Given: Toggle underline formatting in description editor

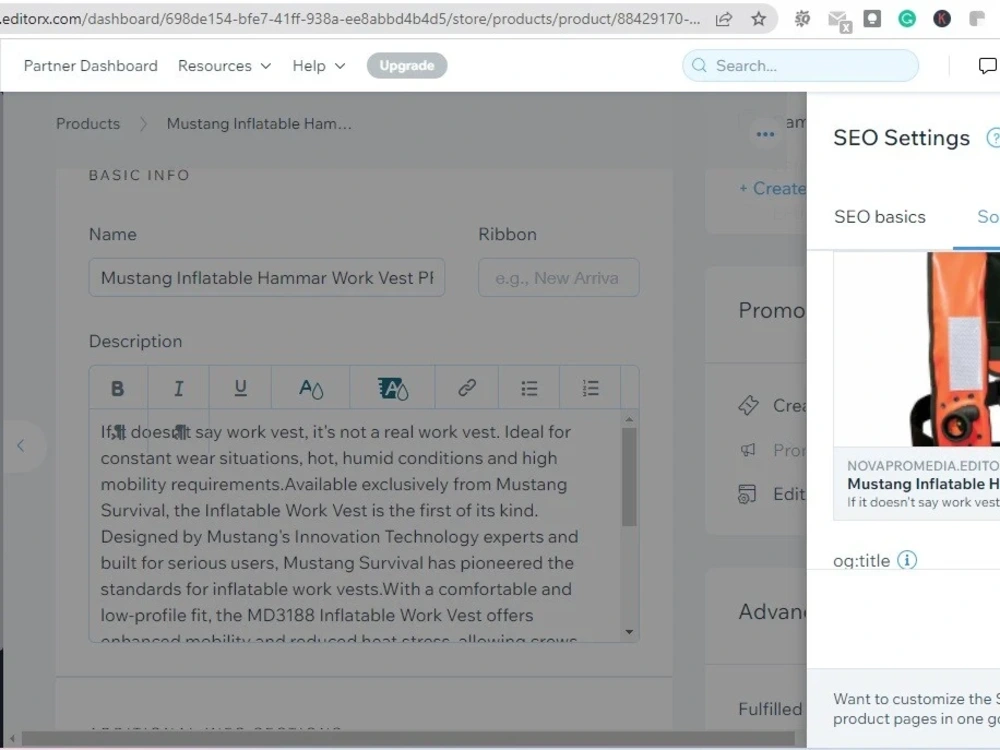Looking at the screenshot, I should pos(240,388).
